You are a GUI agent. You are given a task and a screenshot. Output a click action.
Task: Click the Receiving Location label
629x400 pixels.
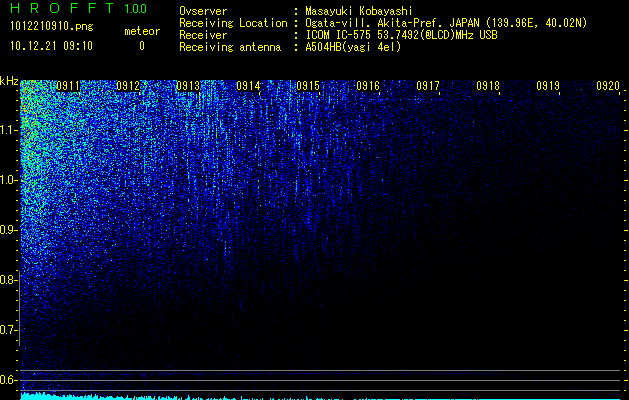click(x=233, y=23)
